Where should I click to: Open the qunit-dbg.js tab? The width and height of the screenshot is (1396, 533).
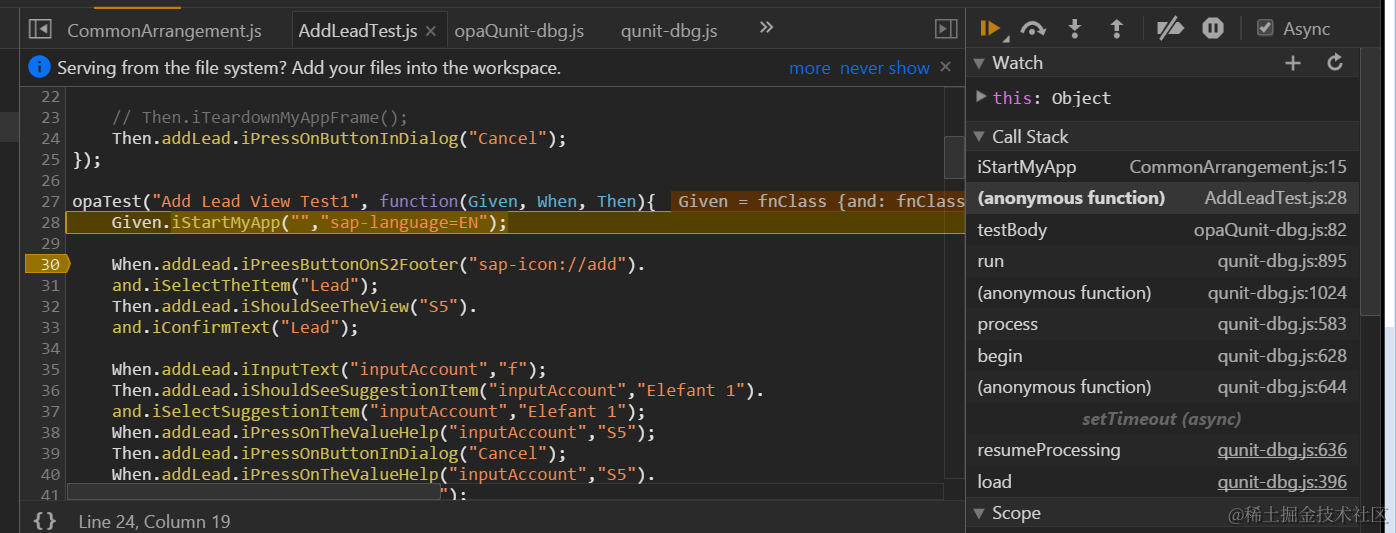pyautogui.click(x=669, y=31)
